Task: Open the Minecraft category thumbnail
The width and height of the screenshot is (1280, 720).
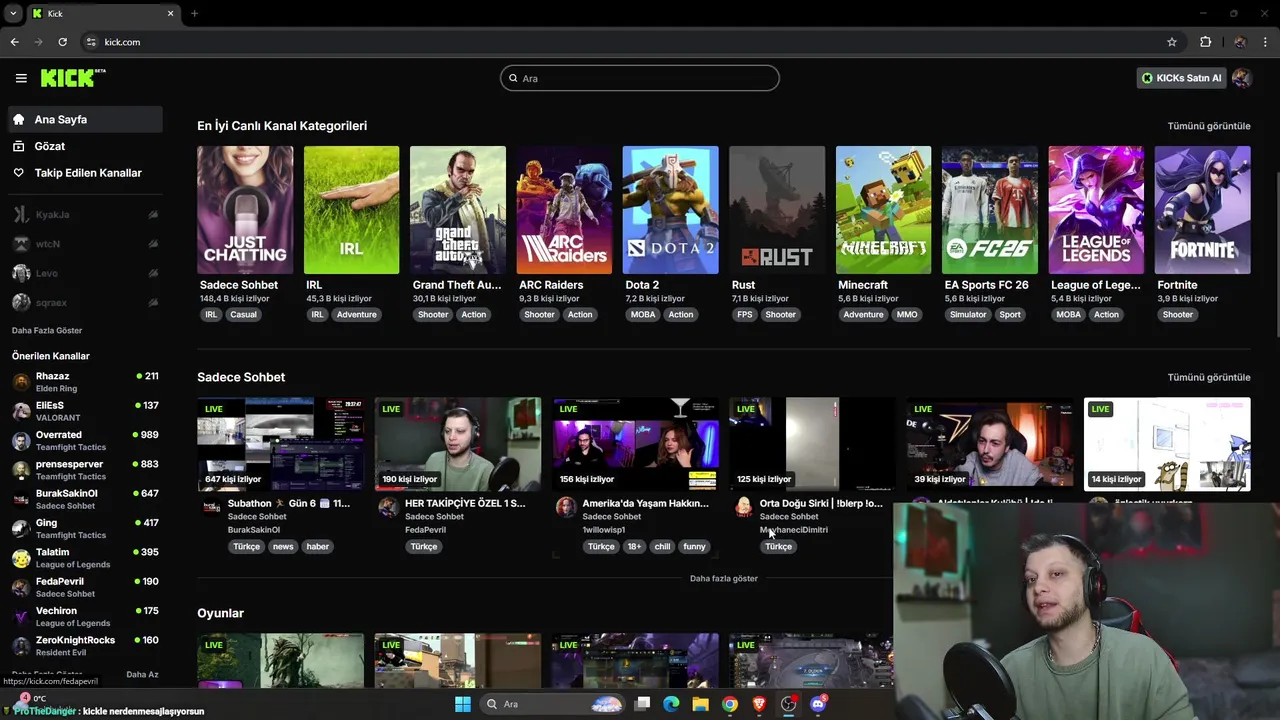Action: point(883,210)
